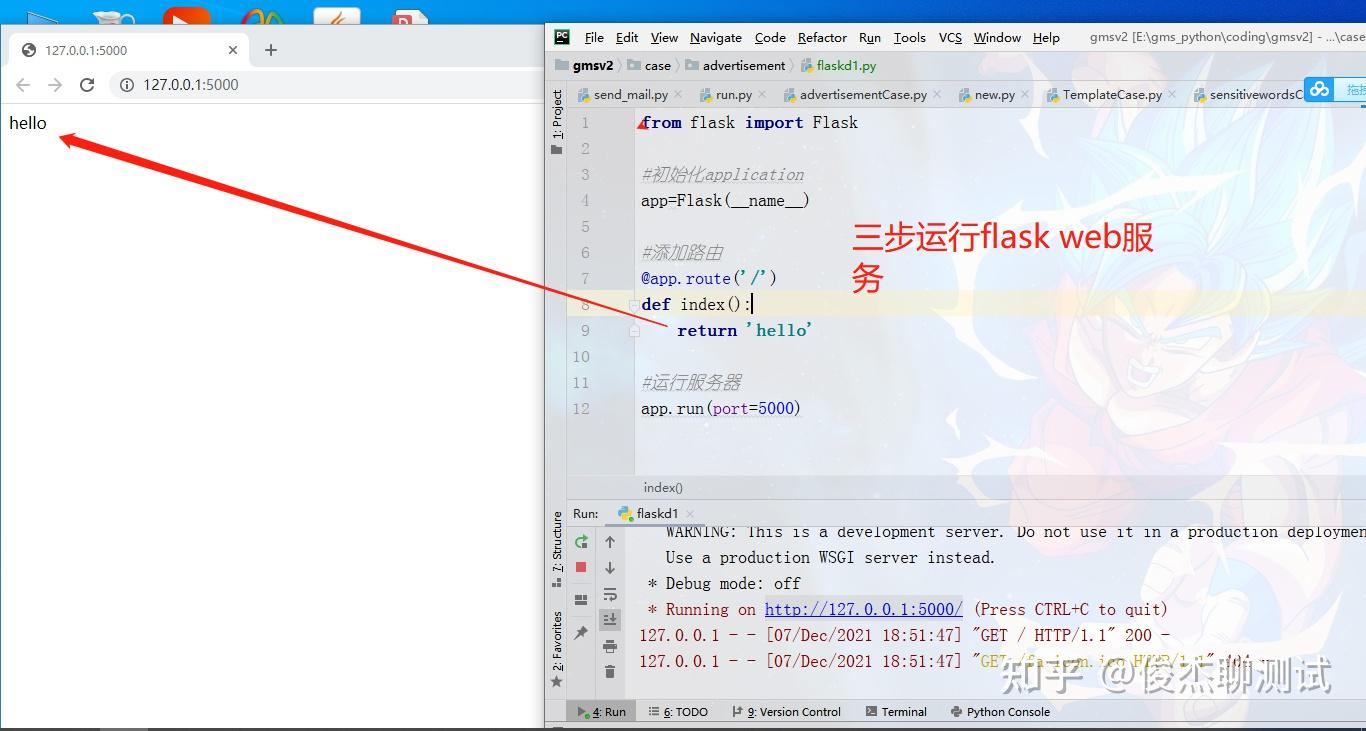The width and height of the screenshot is (1366, 731).
Task: Close the flaskd1 run tab
Action: tap(690, 514)
